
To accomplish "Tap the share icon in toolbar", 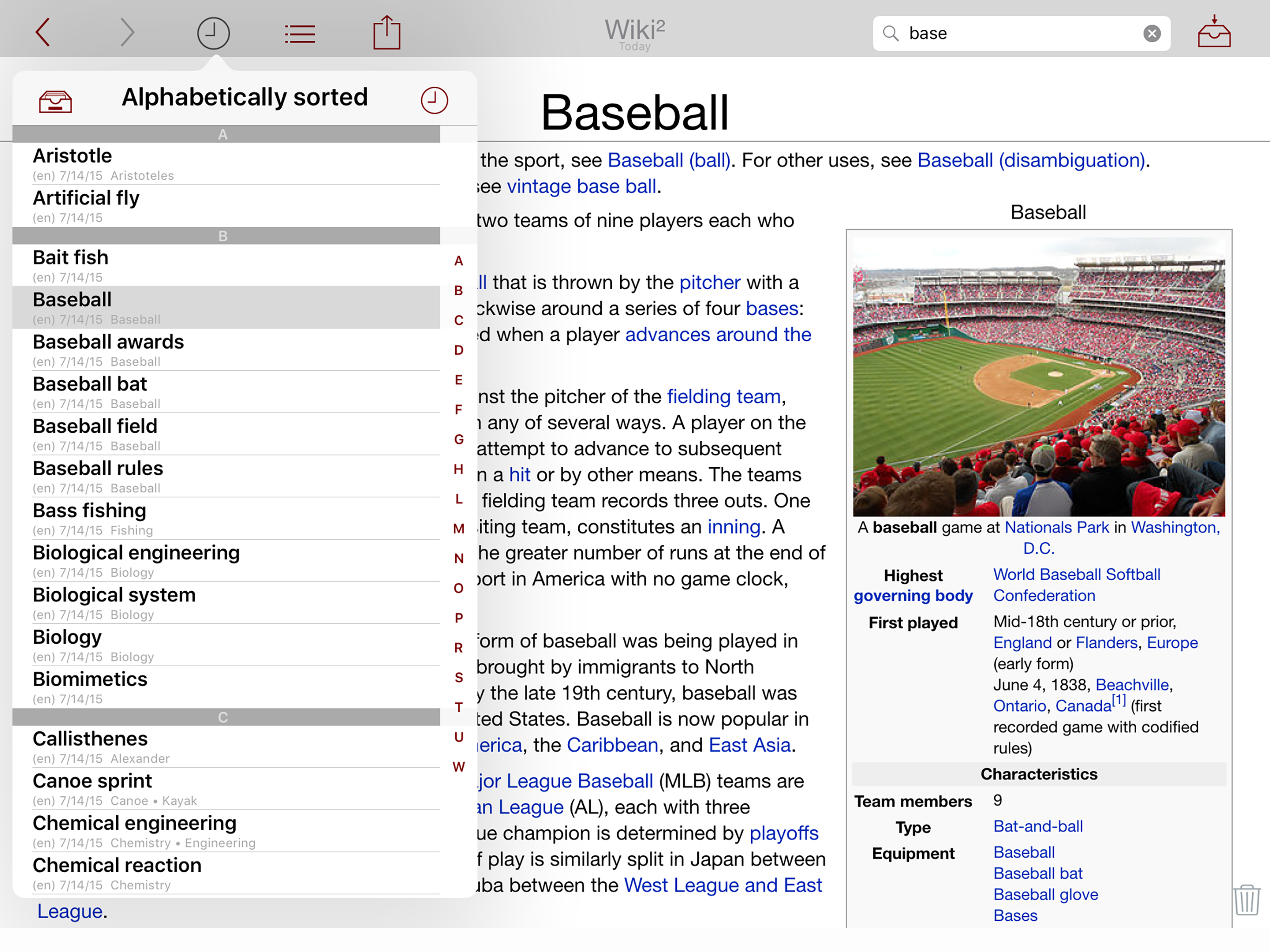I will pos(386,32).
